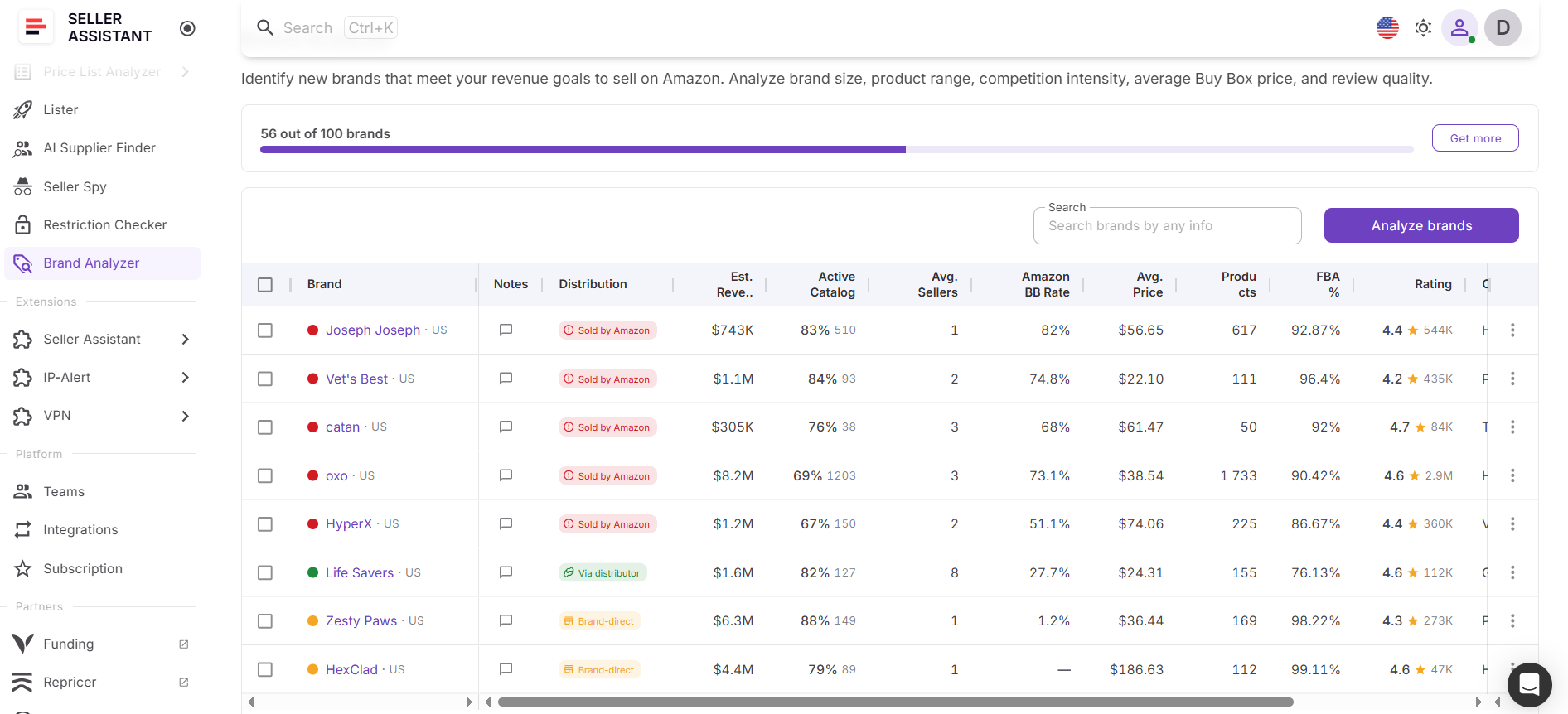The width and height of the screenshot is (1568, 714).
Task: Expand the Seller Assistant extension chevron
Action: [186, 339]
